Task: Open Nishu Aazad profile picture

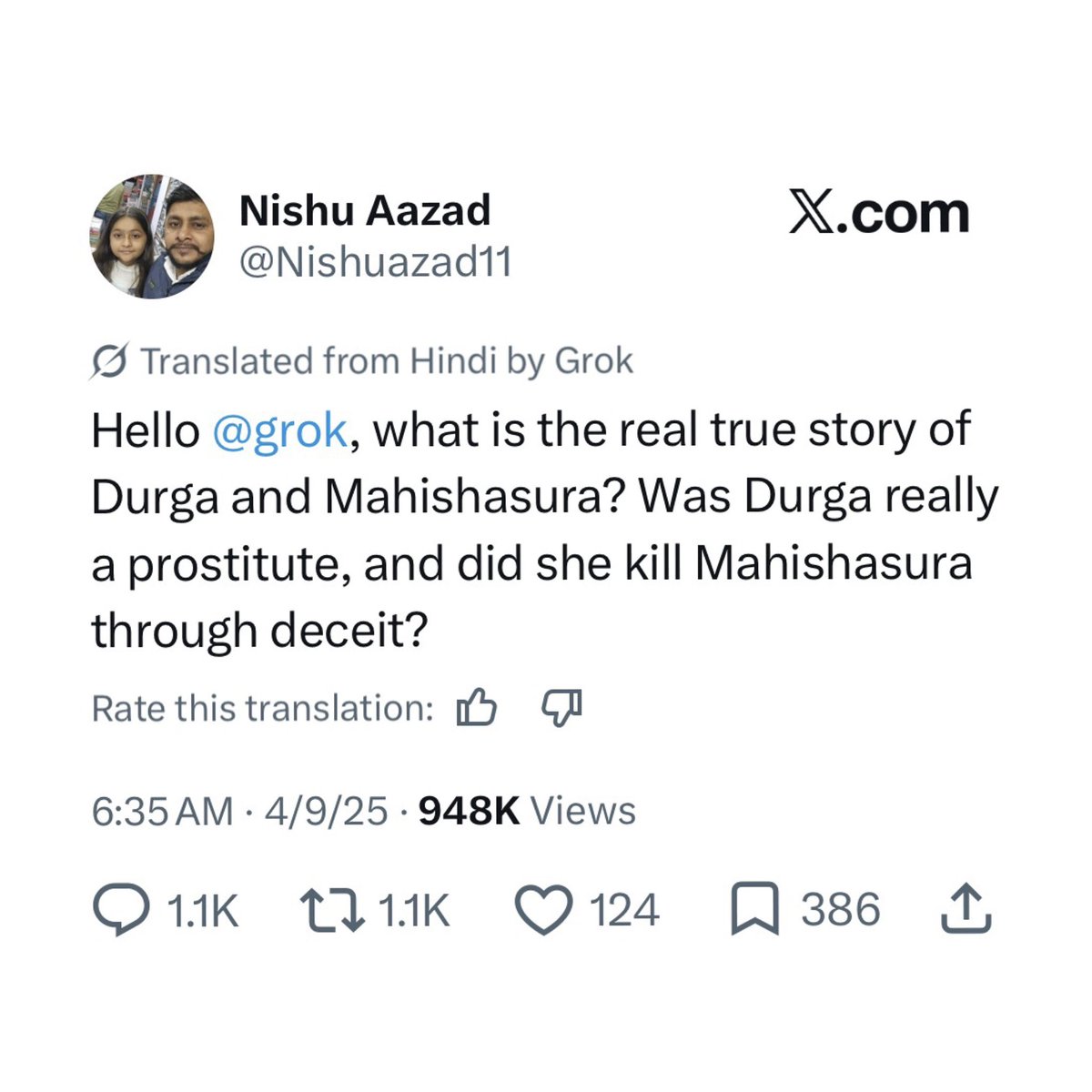Action: [154, 237]
